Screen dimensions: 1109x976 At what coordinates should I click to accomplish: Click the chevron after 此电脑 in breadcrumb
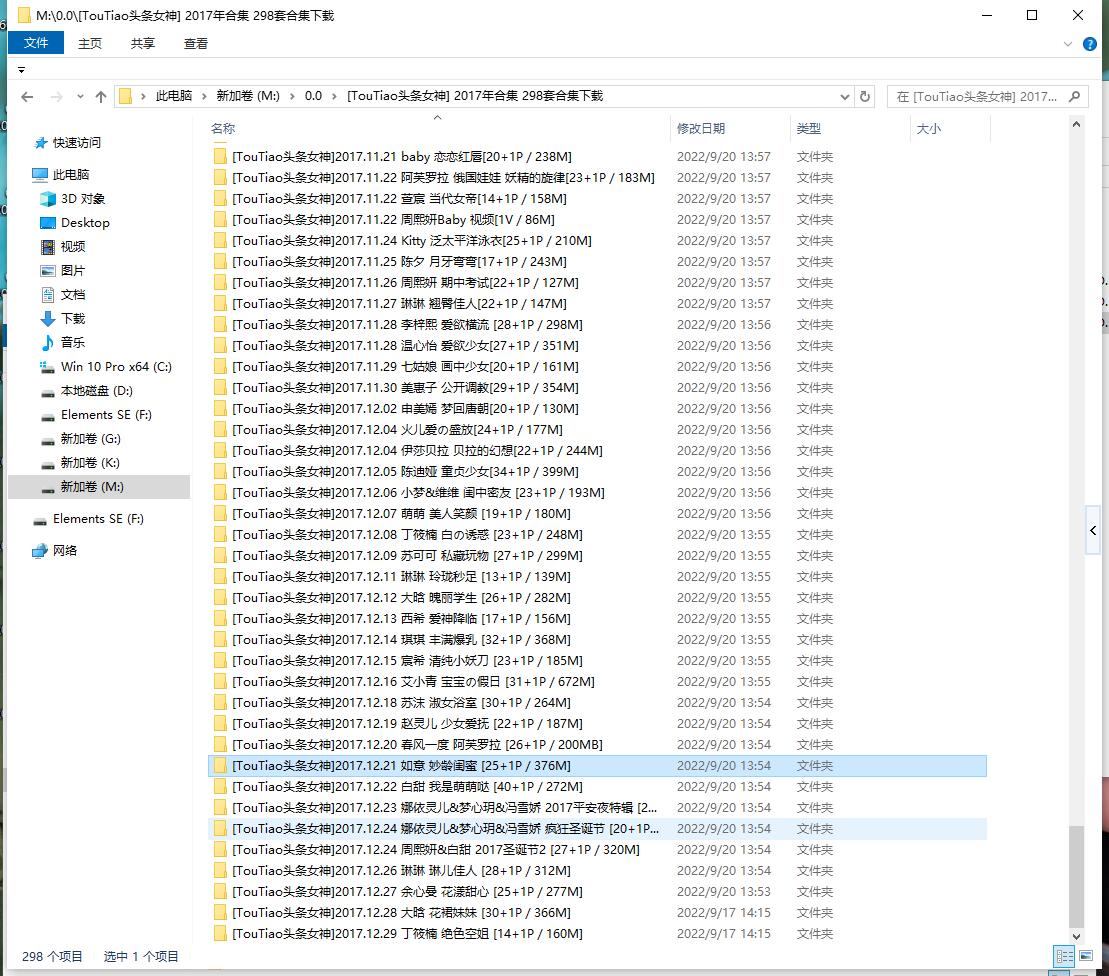coord(204,96)
